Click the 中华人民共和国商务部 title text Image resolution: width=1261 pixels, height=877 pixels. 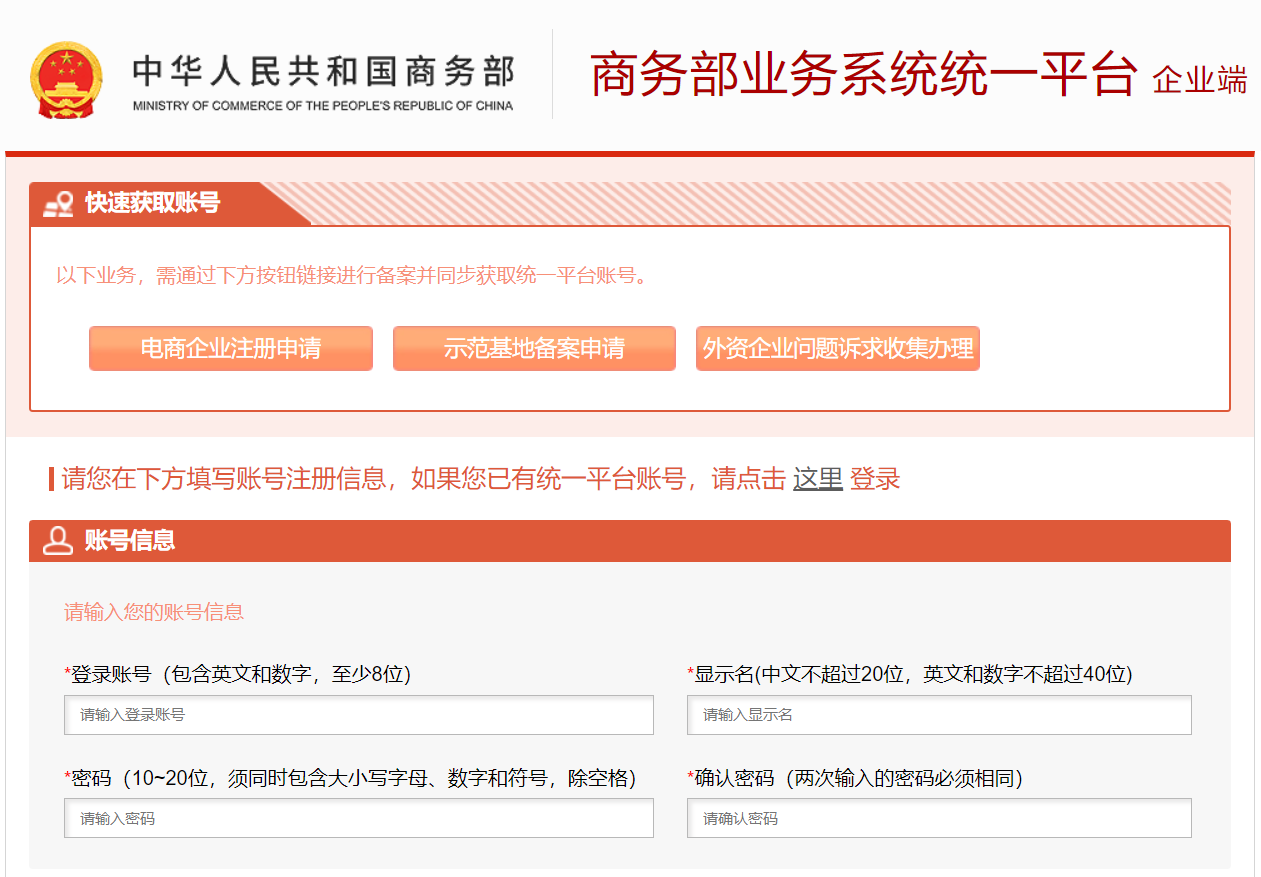(323, 72)
